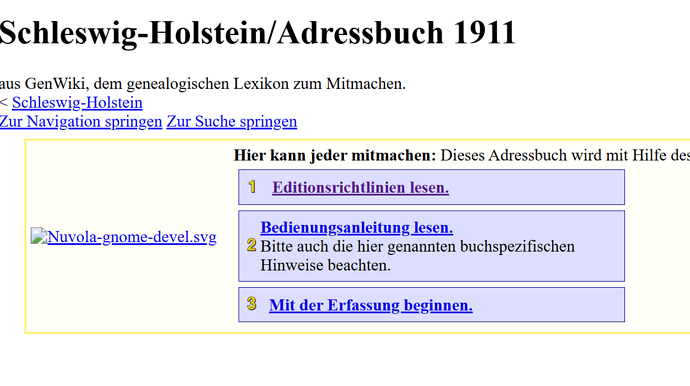Click the text 'Hier kann jeder mitmachen:'
This screenshot has width=690, height=386.
tap(334, 155)
